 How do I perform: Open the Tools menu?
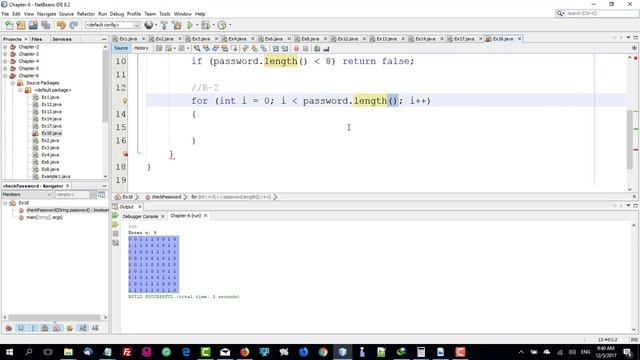[x=164, y=14]
